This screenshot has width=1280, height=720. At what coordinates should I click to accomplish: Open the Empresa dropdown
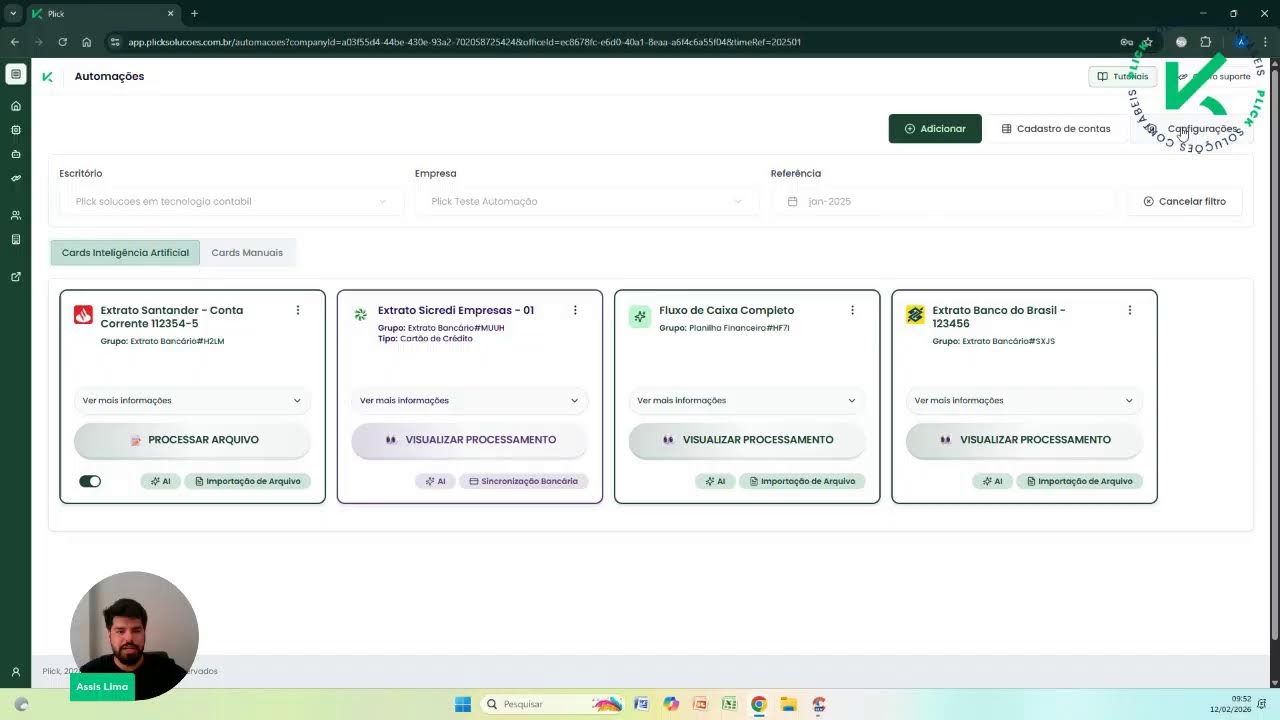coord(587,201)
